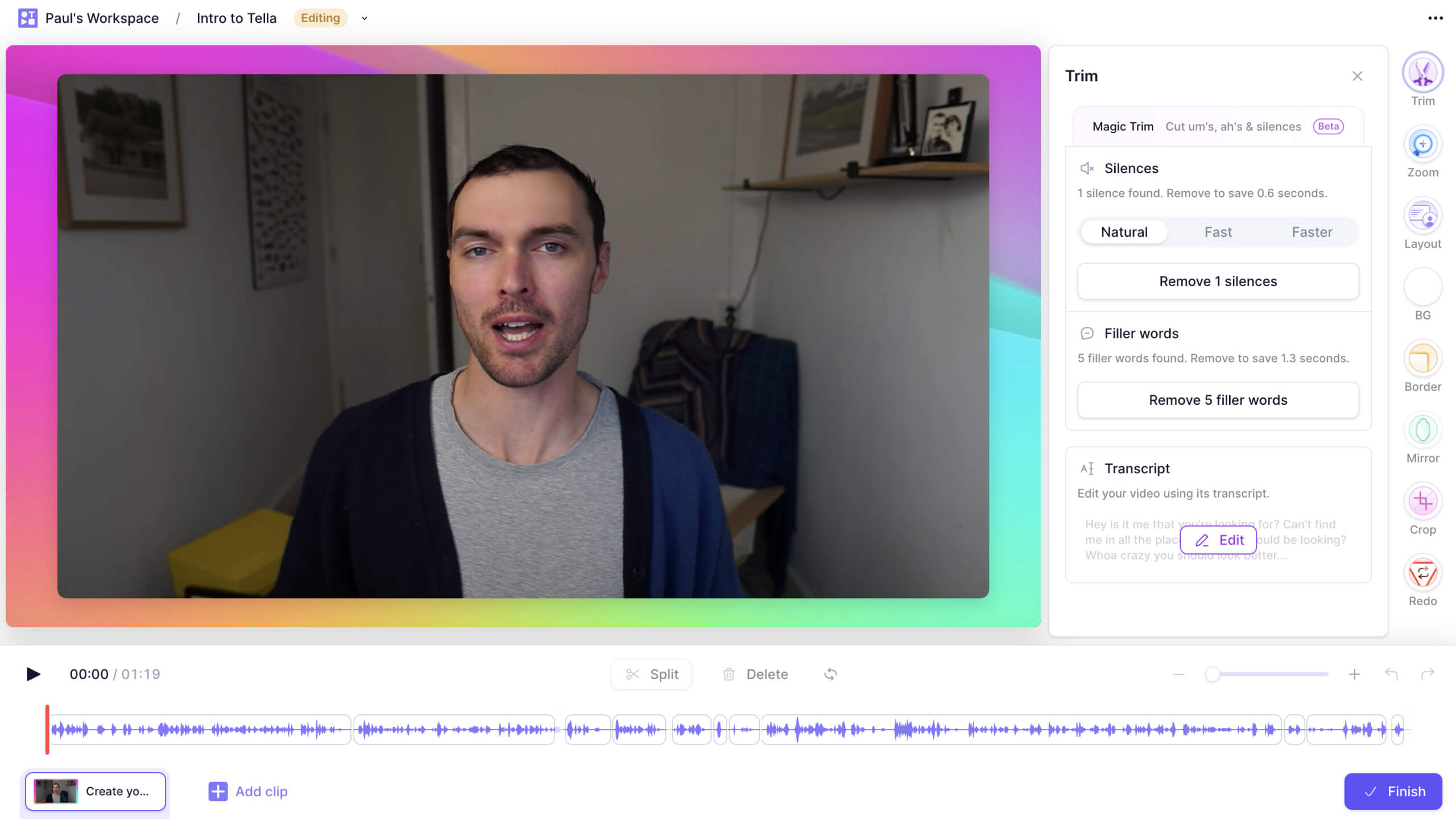Open Paul's Workspace from the breadcrumb
The image size is (1456, 819).
102,18
